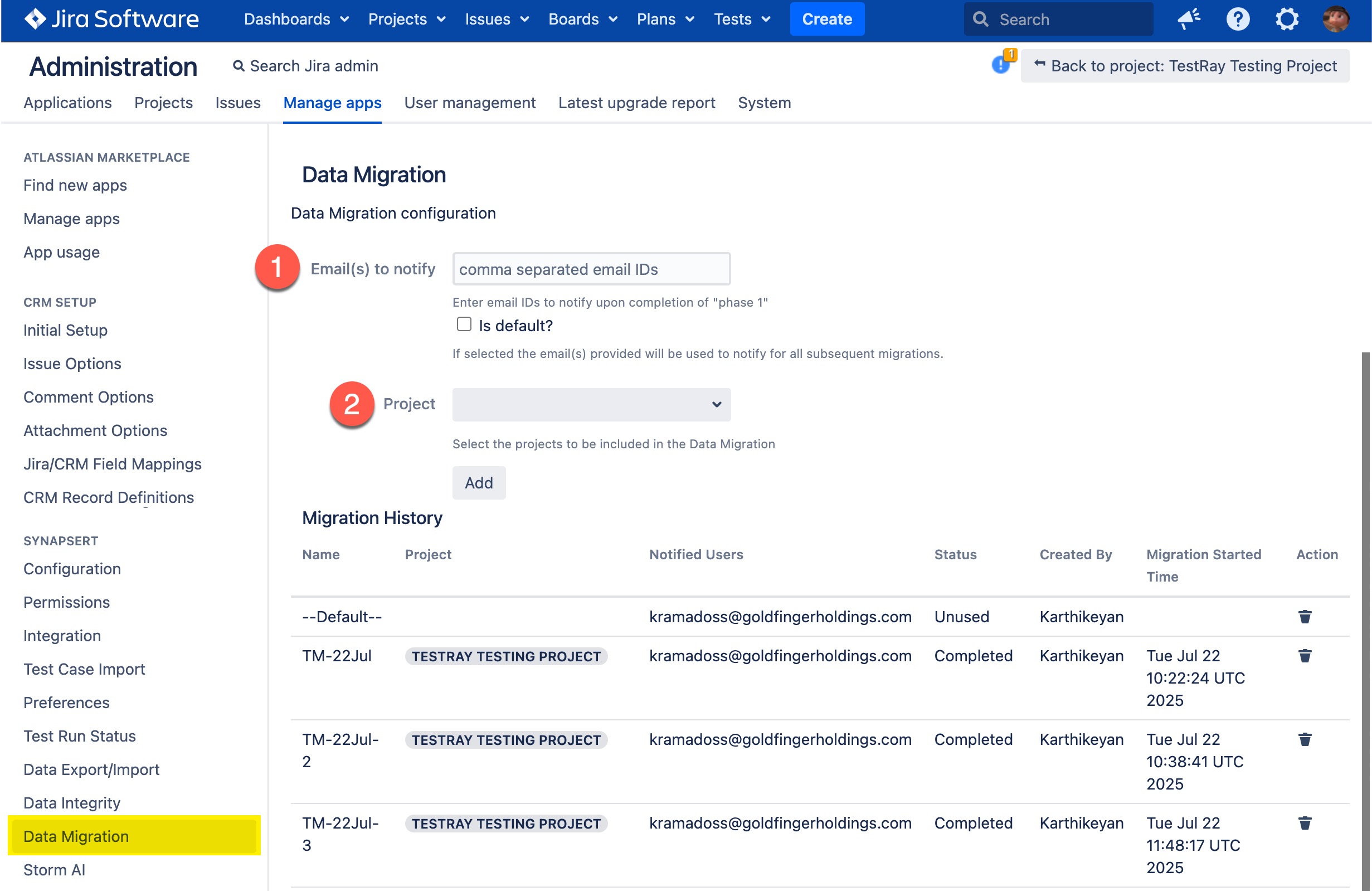Open the Project dropdown selector
The image size is (1372, 891).
coord(591,404)
